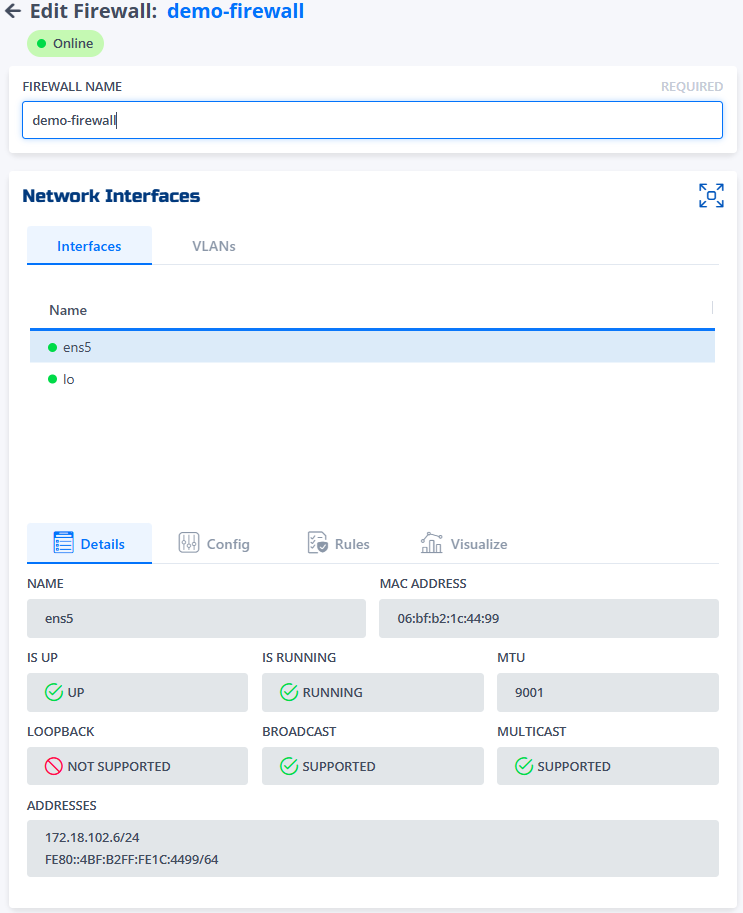Click the Details document icon
This screenshot has height=913, width=743.
(60, 543)
